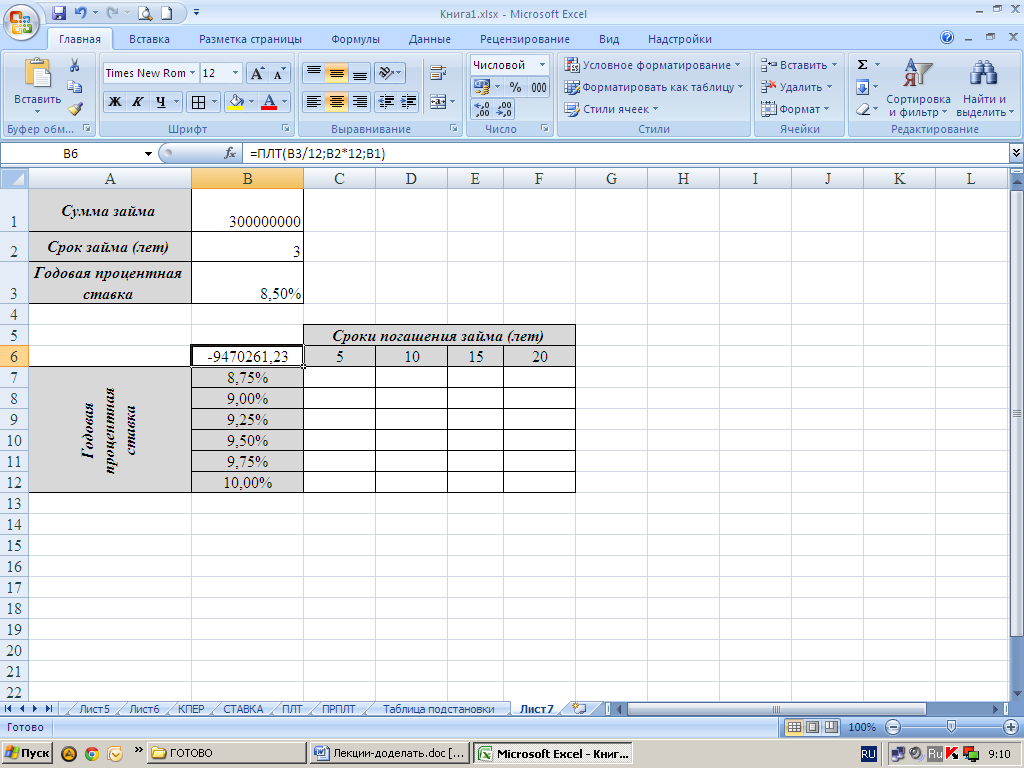Switch to the Формулы ribbon tab
Screen dimensions: 1024x768
[355, 39]
